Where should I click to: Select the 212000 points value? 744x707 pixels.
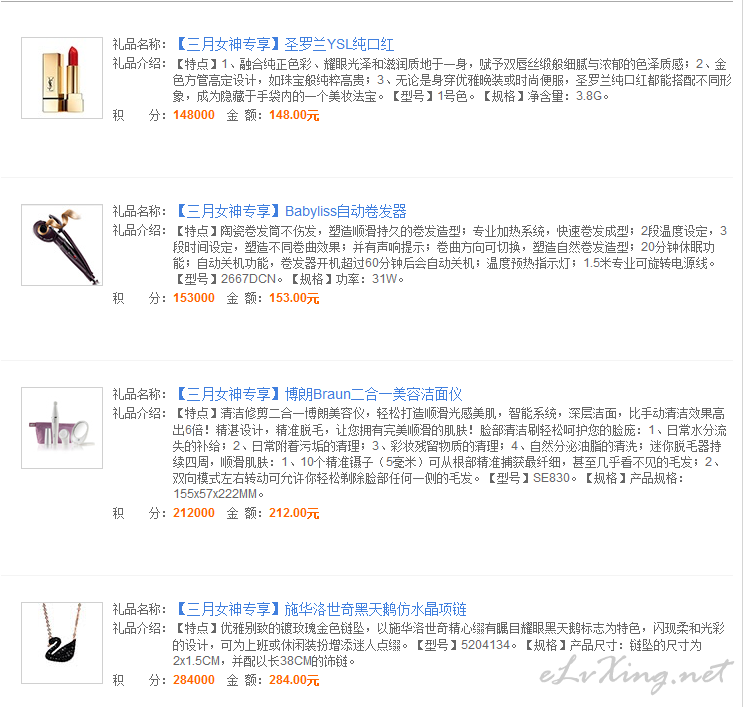point(194,513)
